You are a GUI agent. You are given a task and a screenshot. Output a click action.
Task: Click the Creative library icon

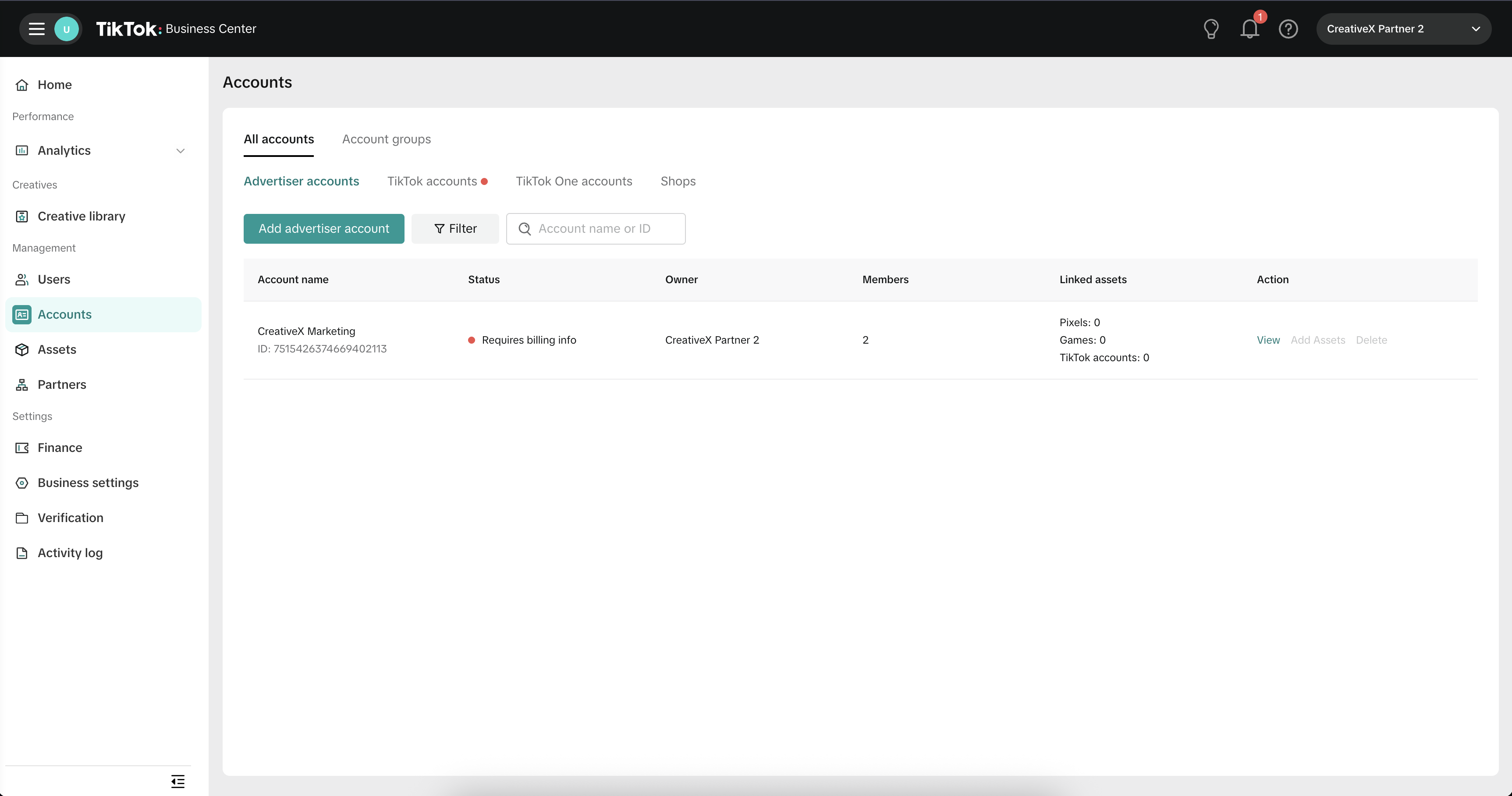coord(22,216)
